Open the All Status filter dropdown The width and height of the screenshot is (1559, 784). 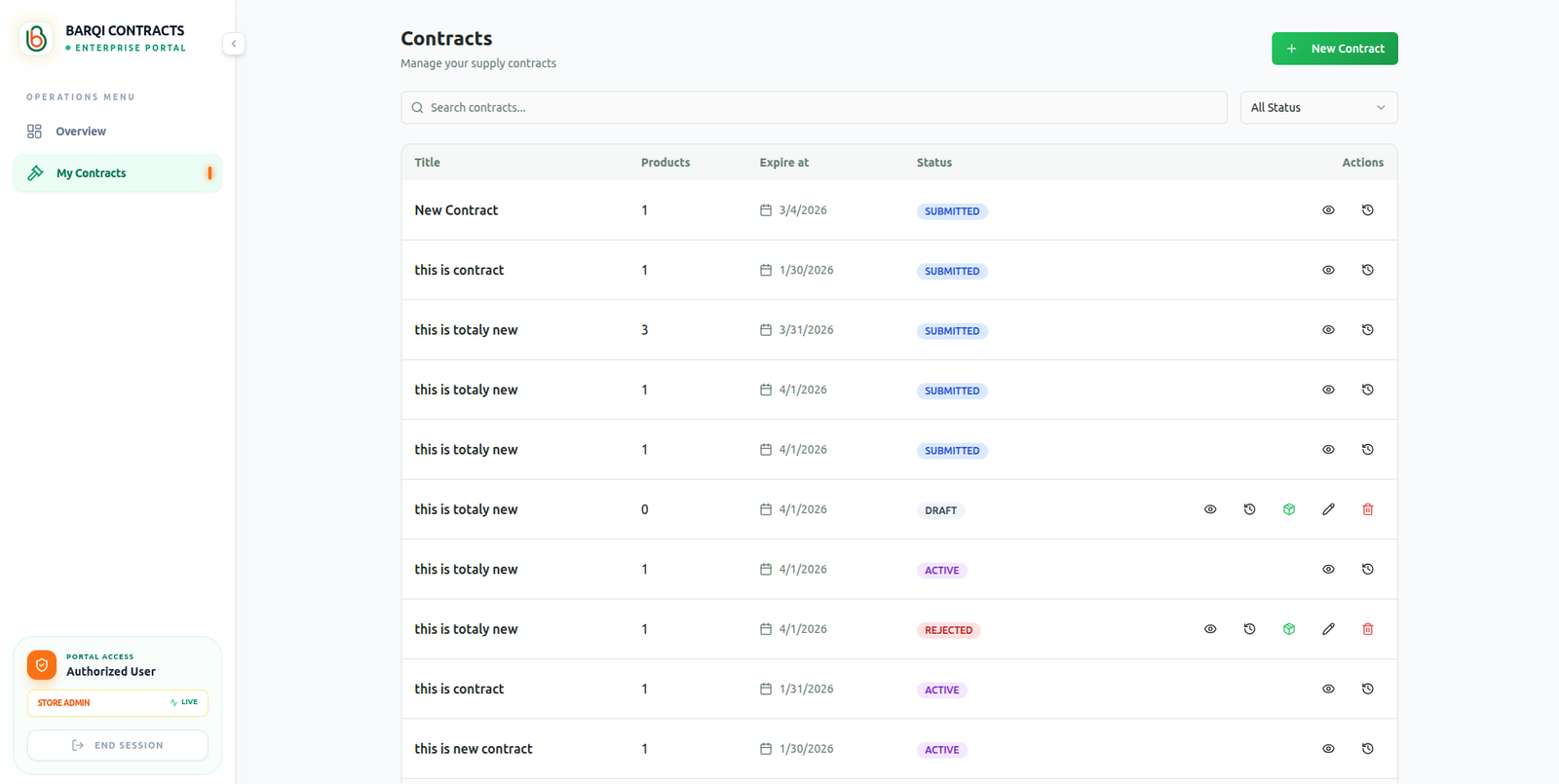click(1317, 107)
